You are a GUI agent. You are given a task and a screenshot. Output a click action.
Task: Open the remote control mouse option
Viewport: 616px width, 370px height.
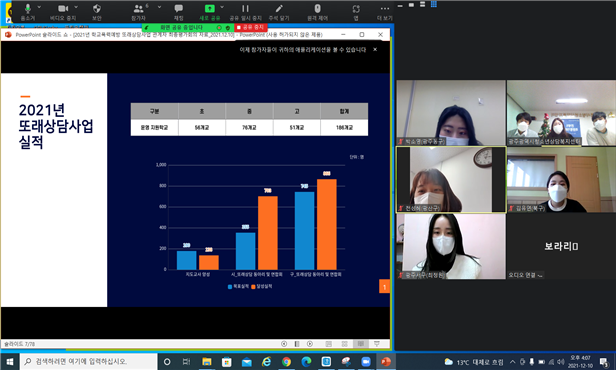(x=317, y=12)
